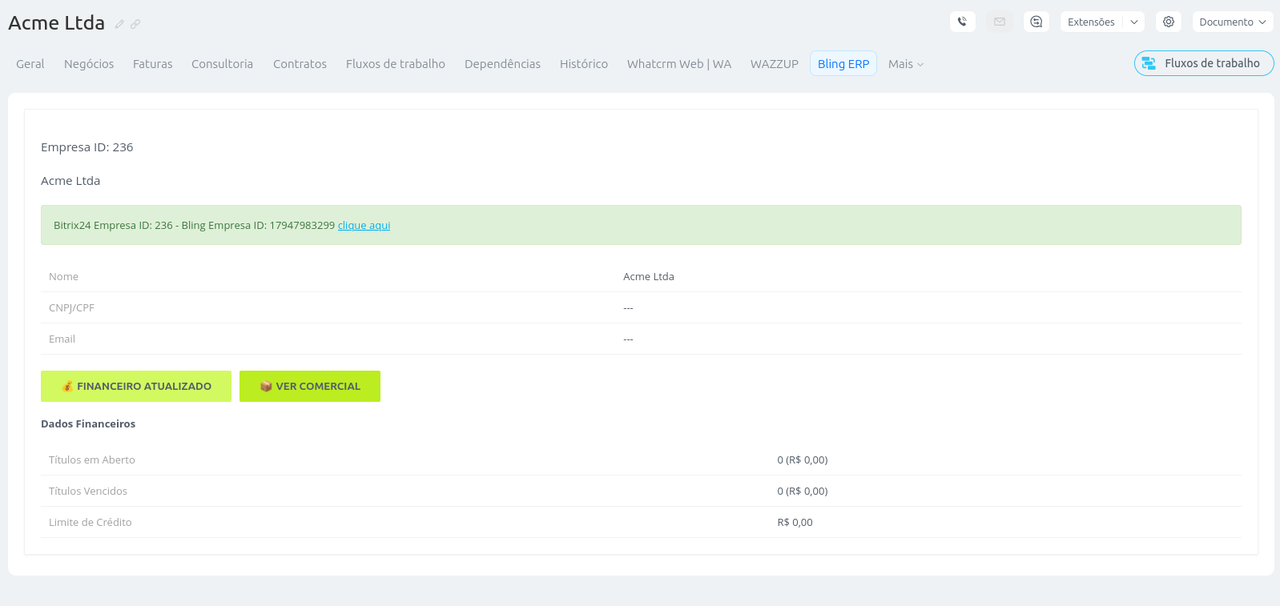Open settings with the gear icon
Screen dimensions: 1280x606
[1168, 22]
